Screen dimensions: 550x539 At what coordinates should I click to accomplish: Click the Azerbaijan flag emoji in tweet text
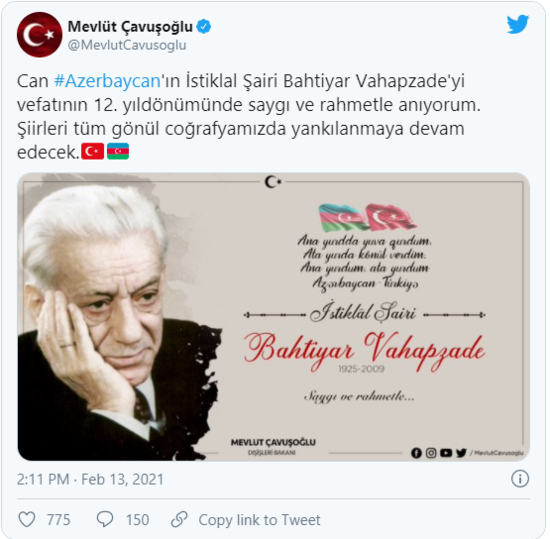point(118,151)
